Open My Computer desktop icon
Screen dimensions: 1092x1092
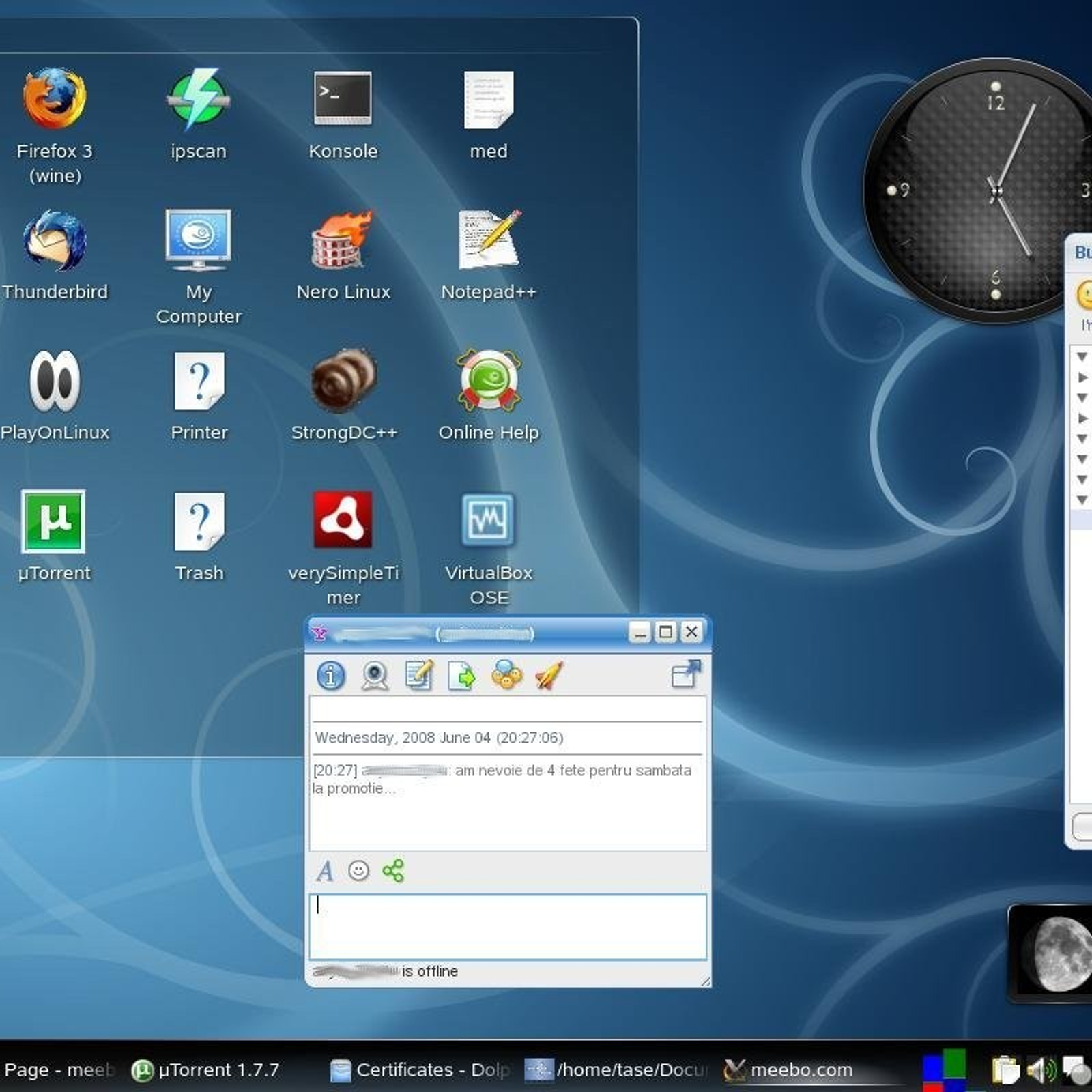(198, 240)
